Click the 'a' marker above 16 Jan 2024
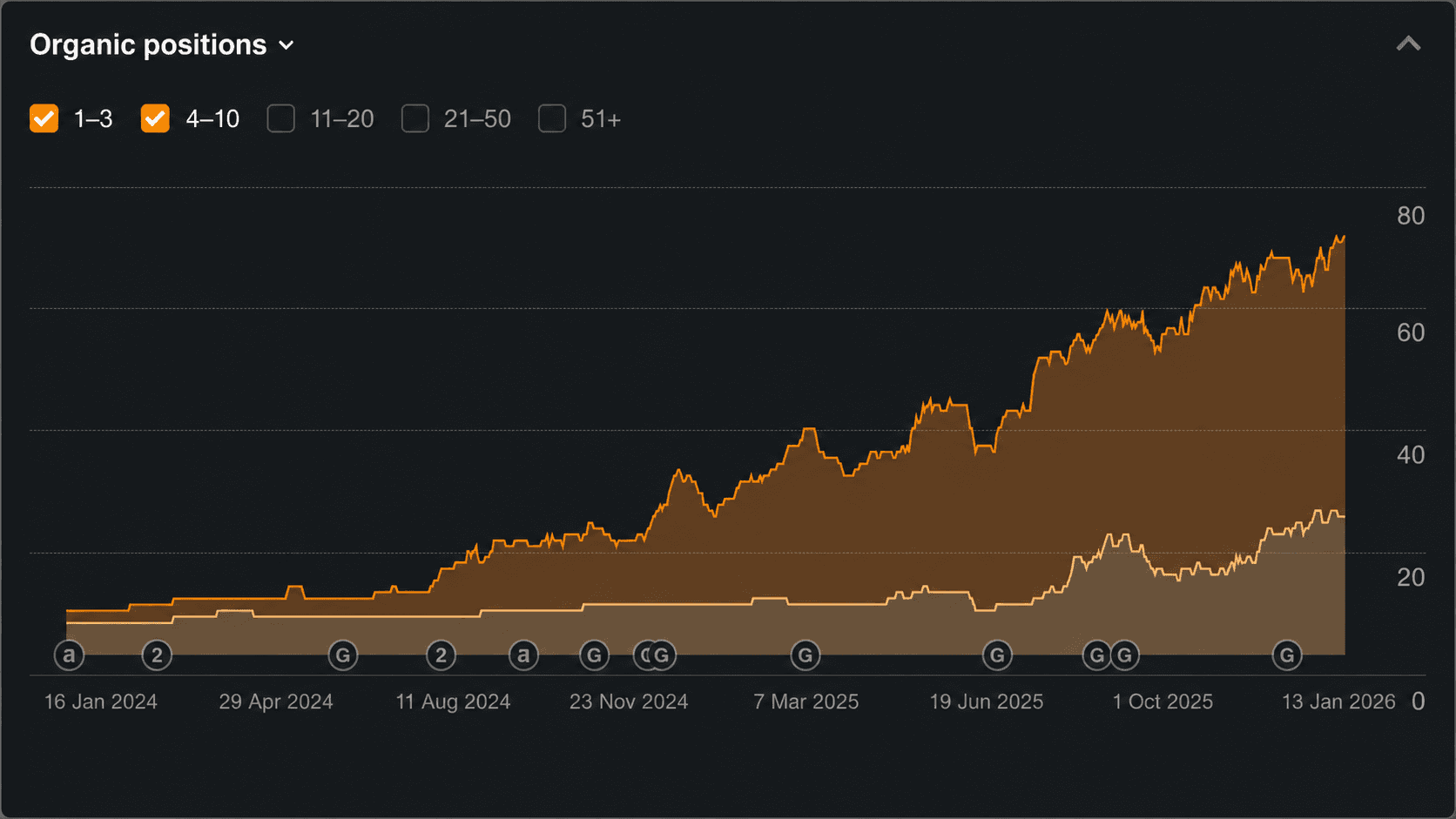Image resolution: width=1456 pixels, height=819 pixels. [x=69, y=655]
